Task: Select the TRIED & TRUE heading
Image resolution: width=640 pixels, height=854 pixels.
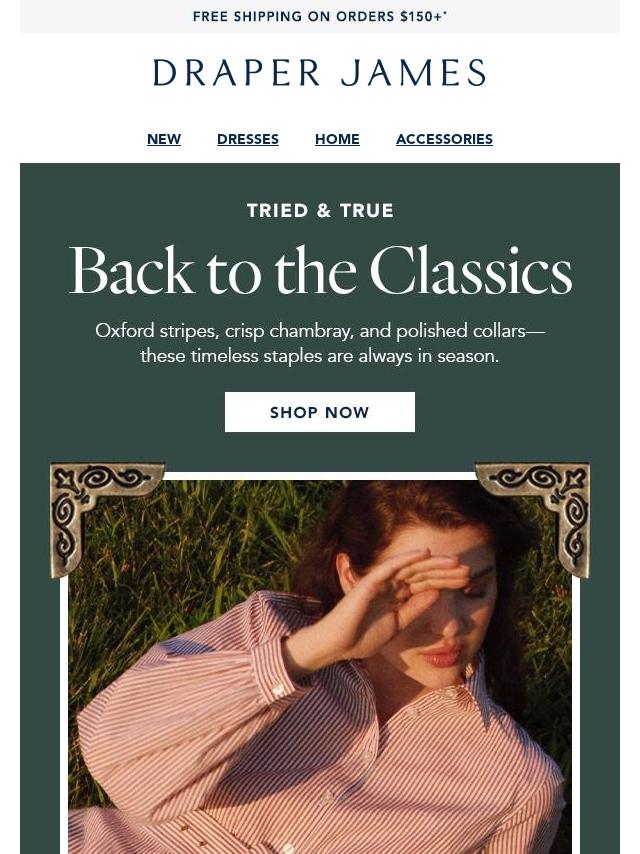Action: tap(320, 211)
